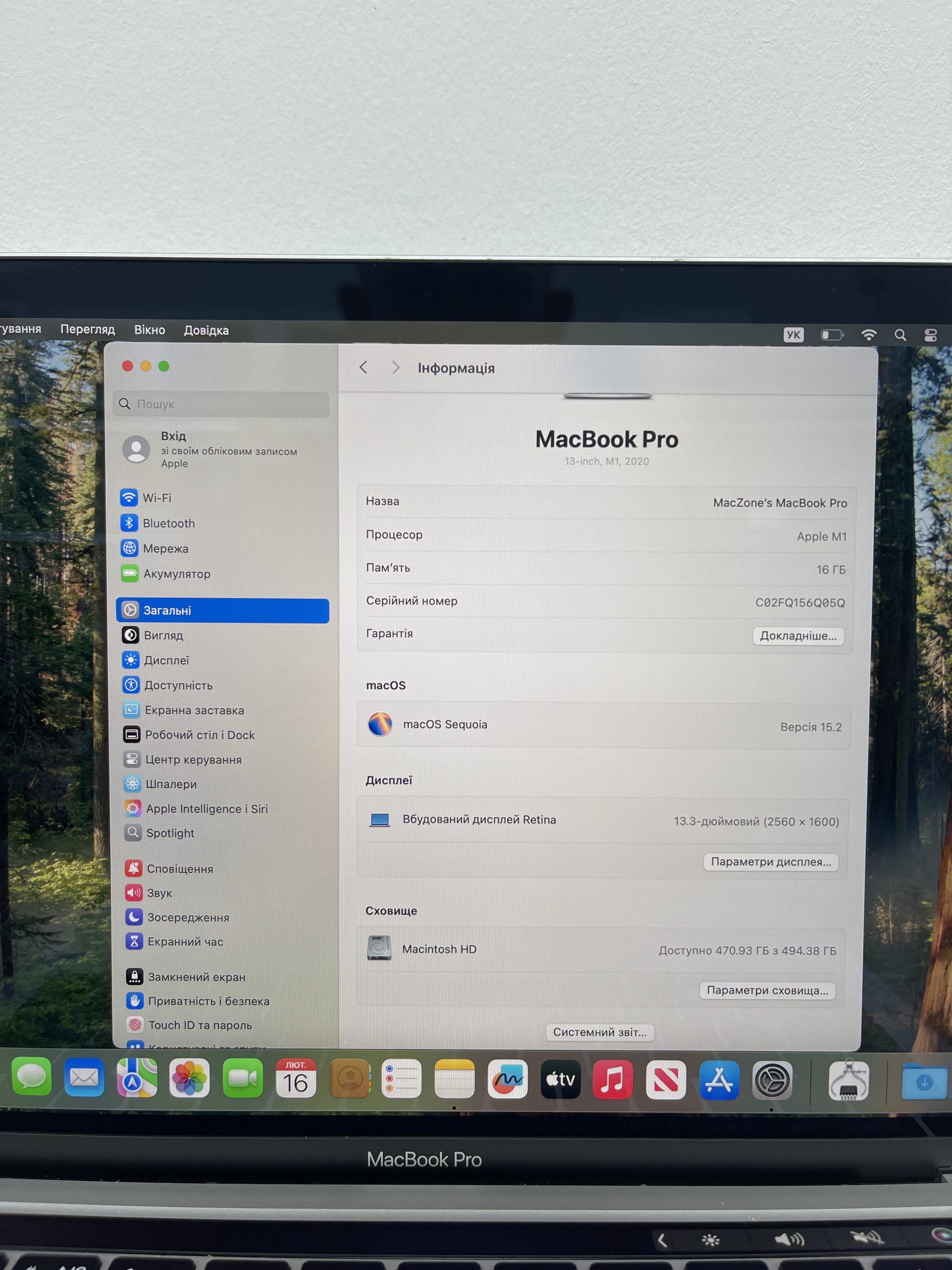This screenshot has height=1270, width=952.
Task: Open the Вікно menu
Action: [x=150, y=330]
